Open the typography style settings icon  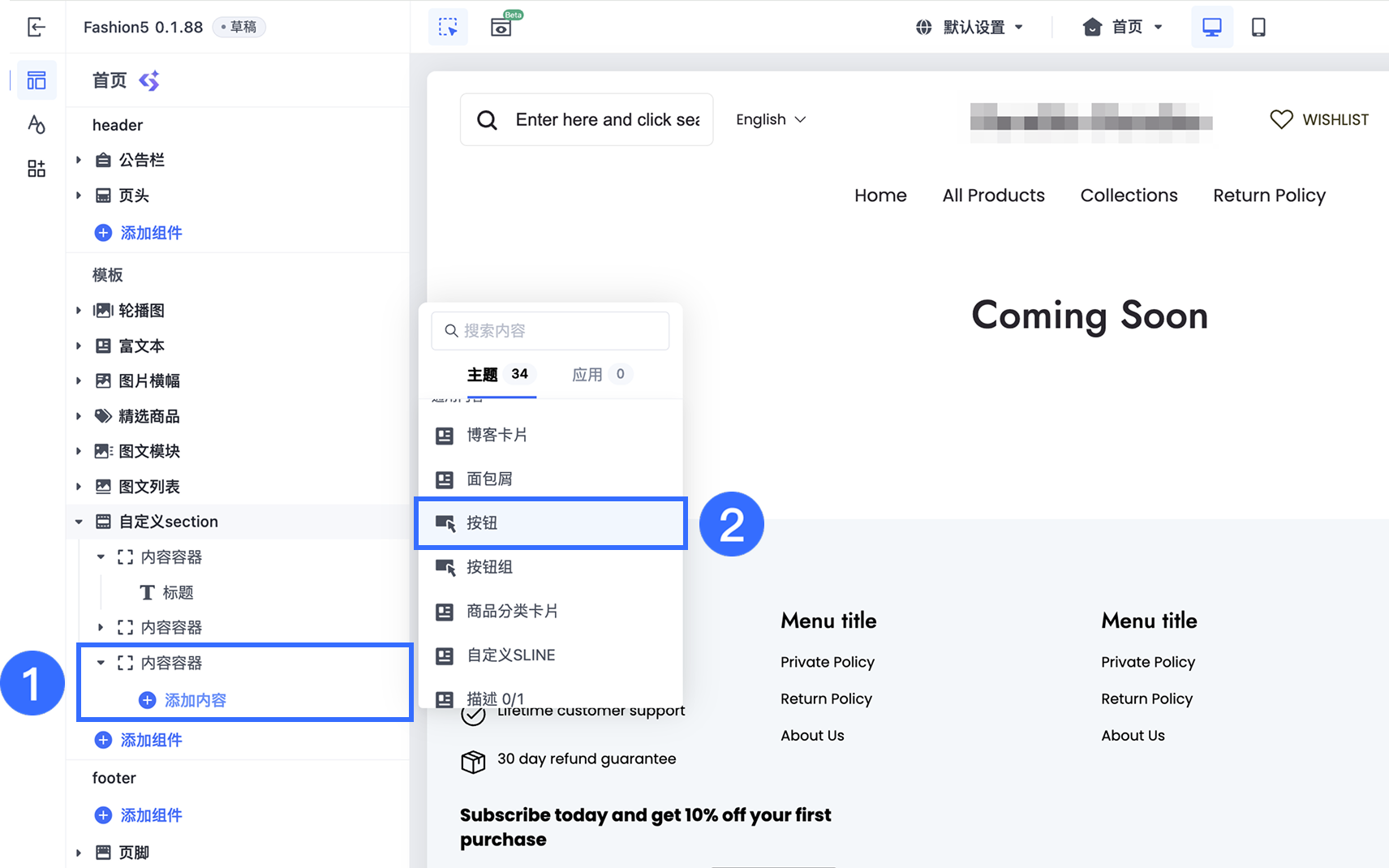pyautogui.click(x=37, y=124)
